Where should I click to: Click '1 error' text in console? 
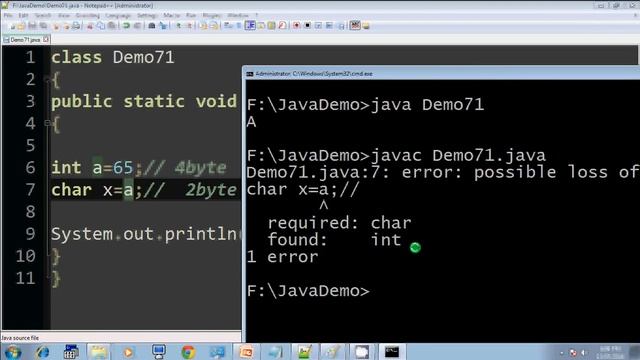pos(282,257)
